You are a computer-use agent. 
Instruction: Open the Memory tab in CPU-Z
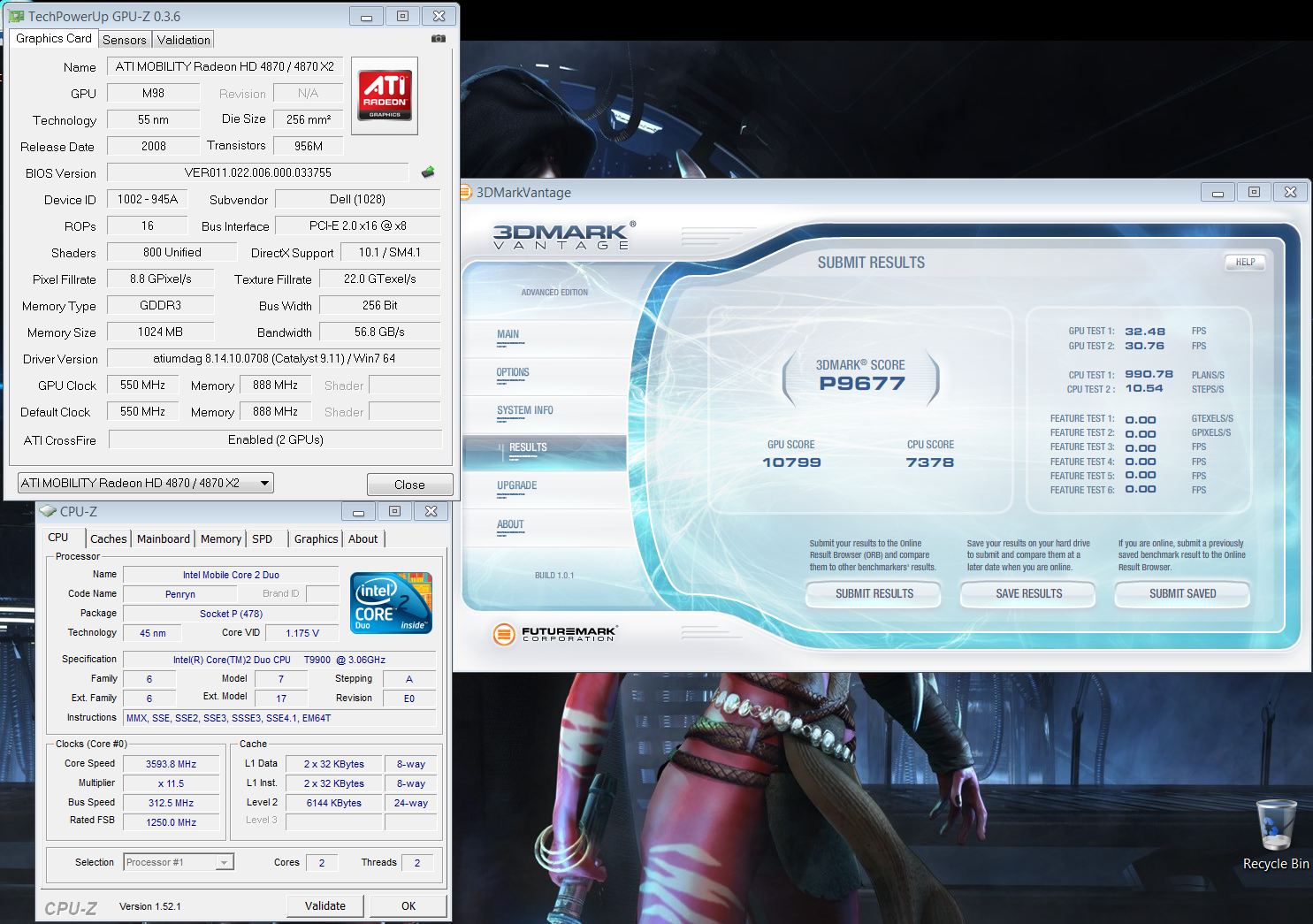coord(220,538)
